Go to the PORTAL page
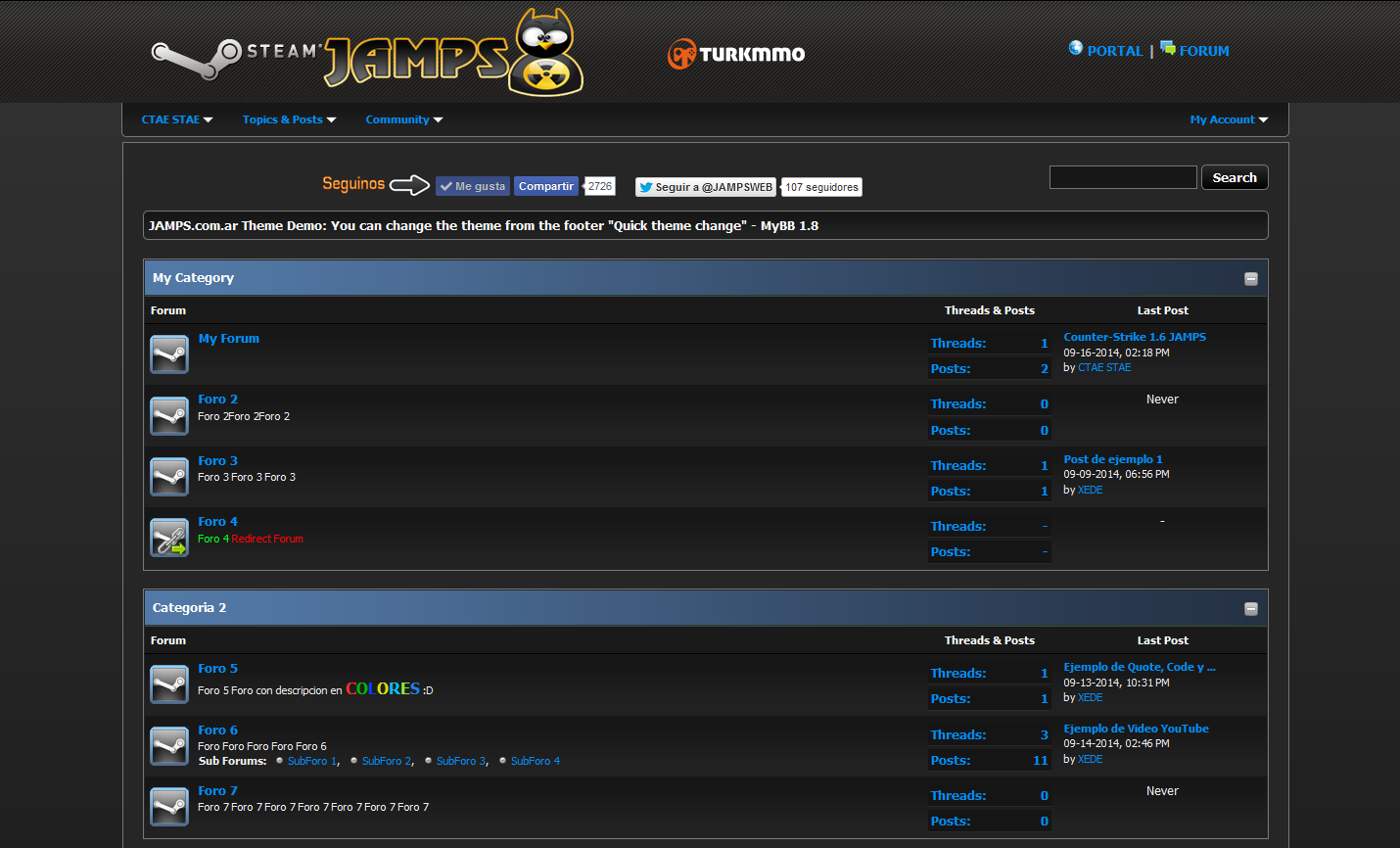 [1114, 51]
